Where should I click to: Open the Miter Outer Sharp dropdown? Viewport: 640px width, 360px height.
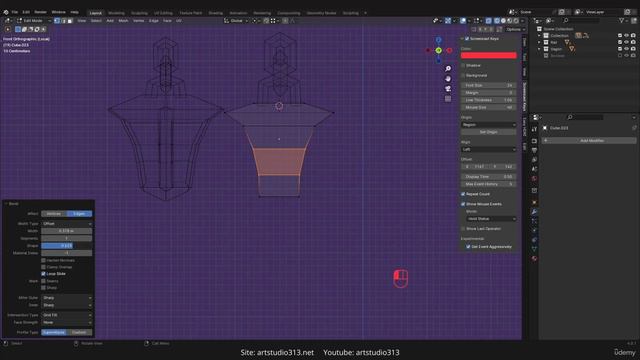point(67,298)
